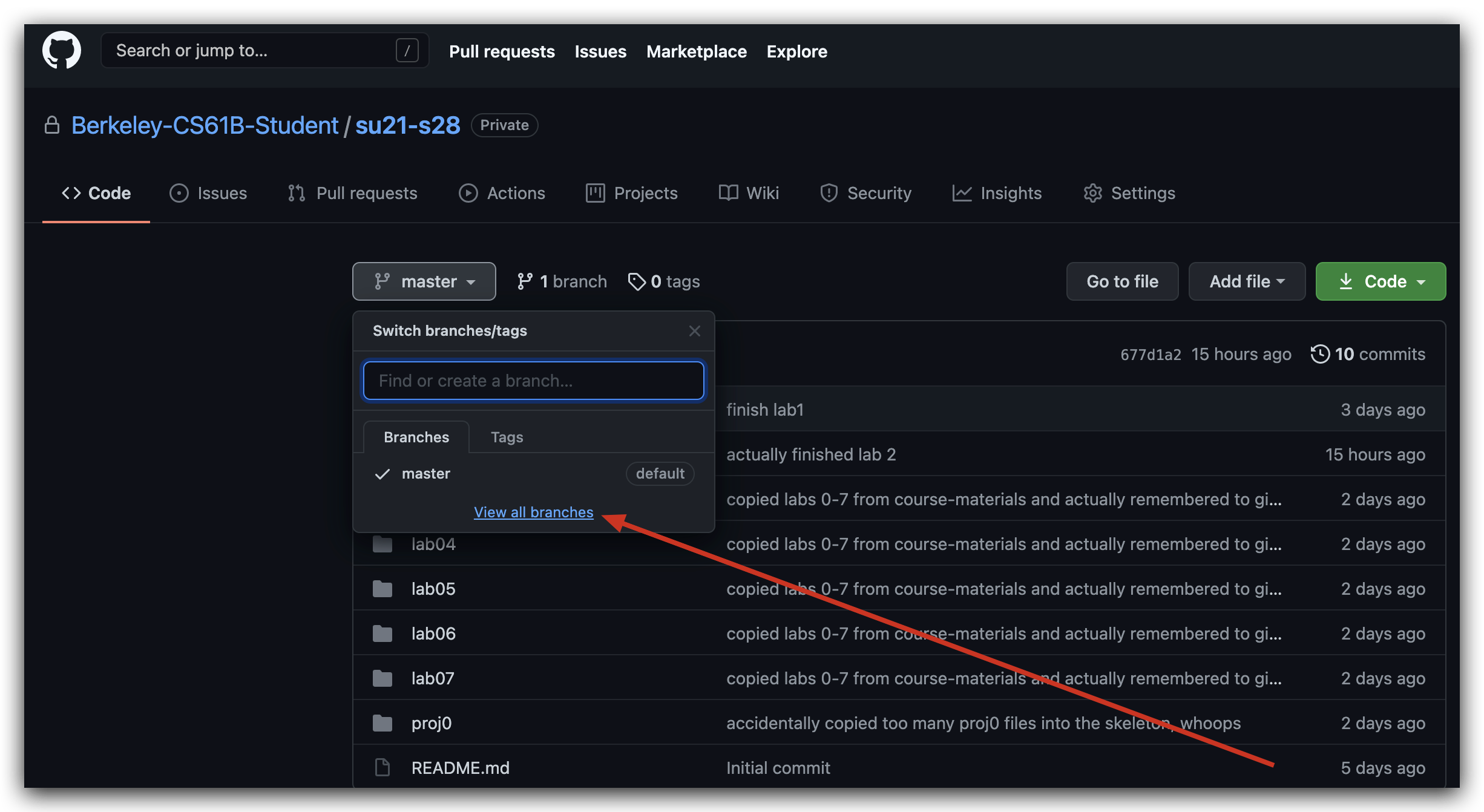The image size is (1484, 812).
Task: Expand the Add file dropdown
Action: coord(1247,281)
